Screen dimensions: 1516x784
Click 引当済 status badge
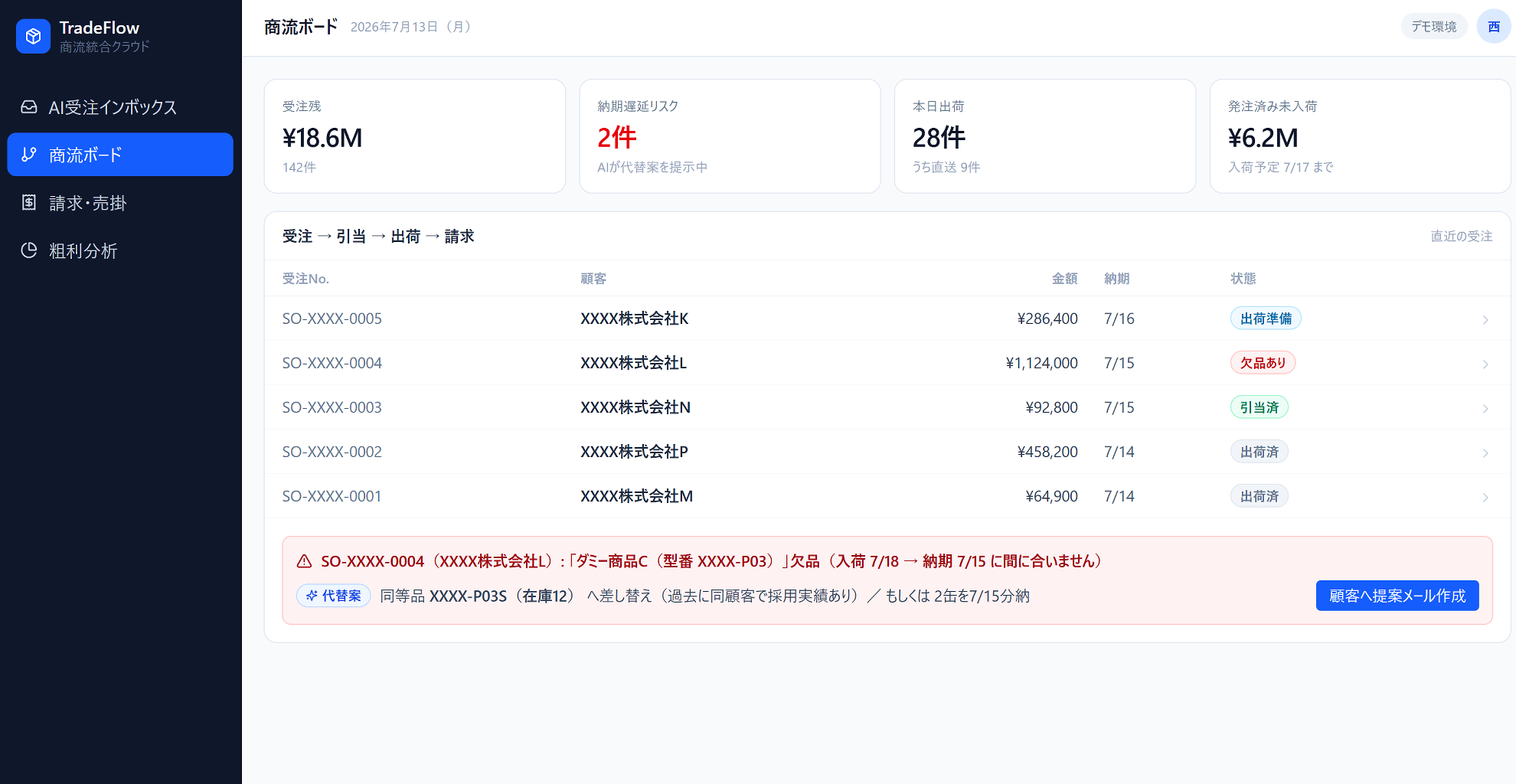pos(1260,407)
